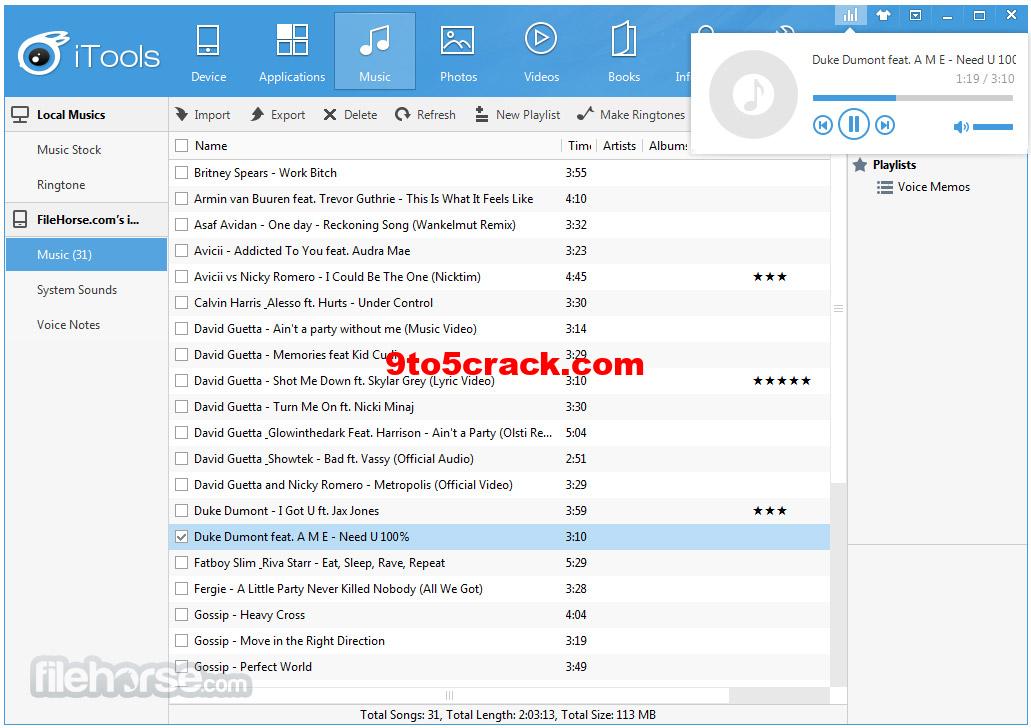Screen dimensions: 1031x728
Task: Click the star rating of Duke Dumont - I Got U
Action: point(770,511)
